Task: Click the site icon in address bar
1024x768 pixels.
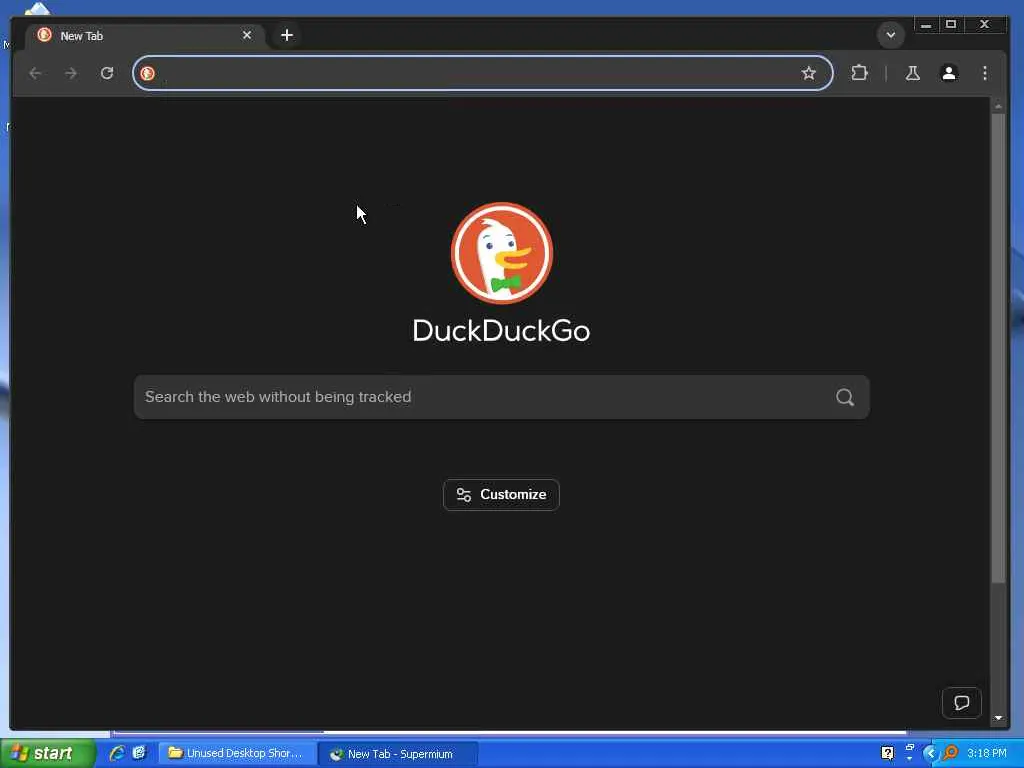Action: tap(148, 73)
